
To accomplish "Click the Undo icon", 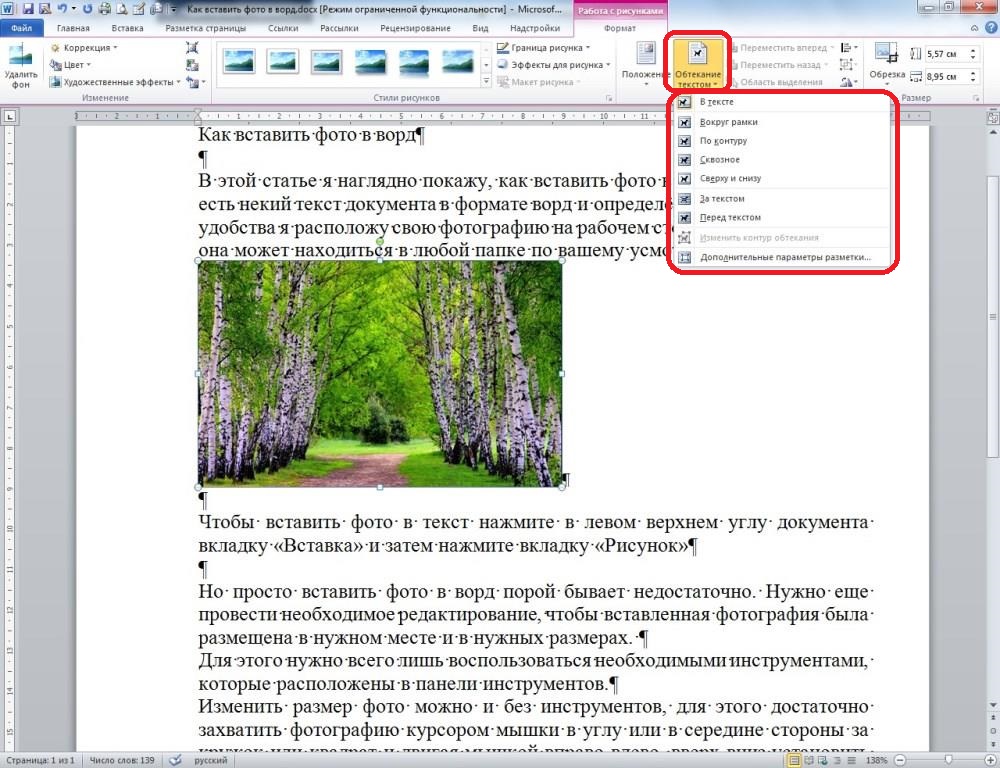I will (x=62, y=9).
